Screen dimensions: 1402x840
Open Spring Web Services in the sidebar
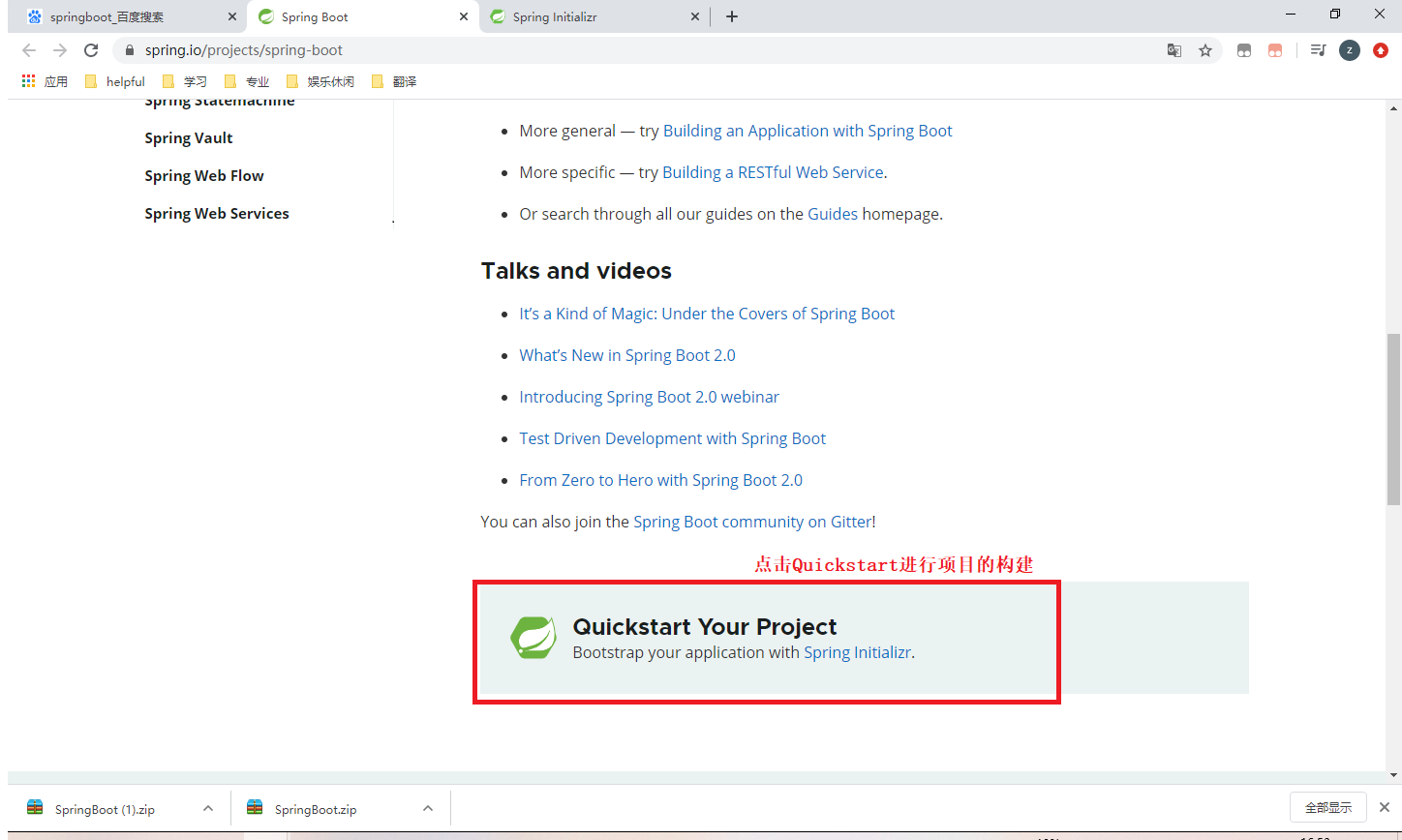click(217, 213)
